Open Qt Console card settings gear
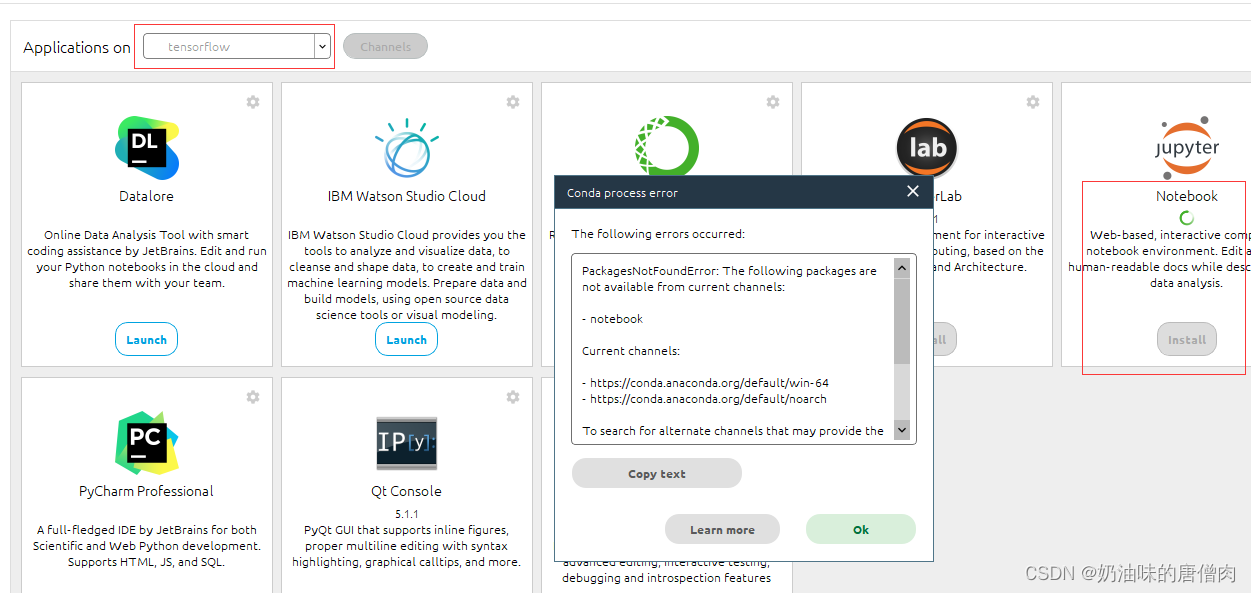 pyautogui.click(x=513, y=397)
